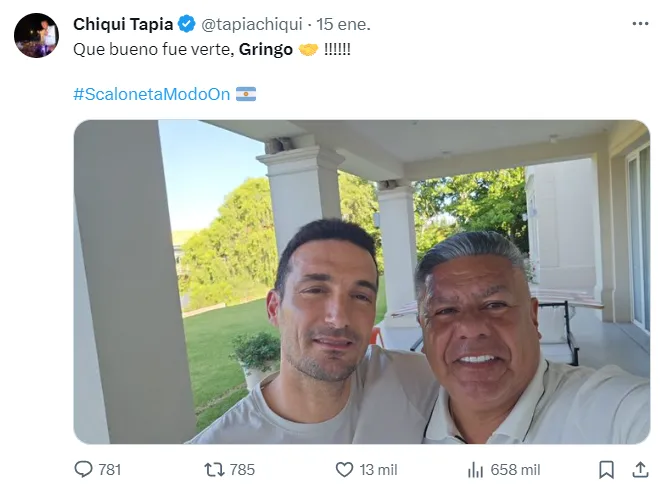Open the 15 ene. timestamp link
Image resolution: width=662 pixels, height=489 pixels.
pyautogui.click(x=343, y=24)
